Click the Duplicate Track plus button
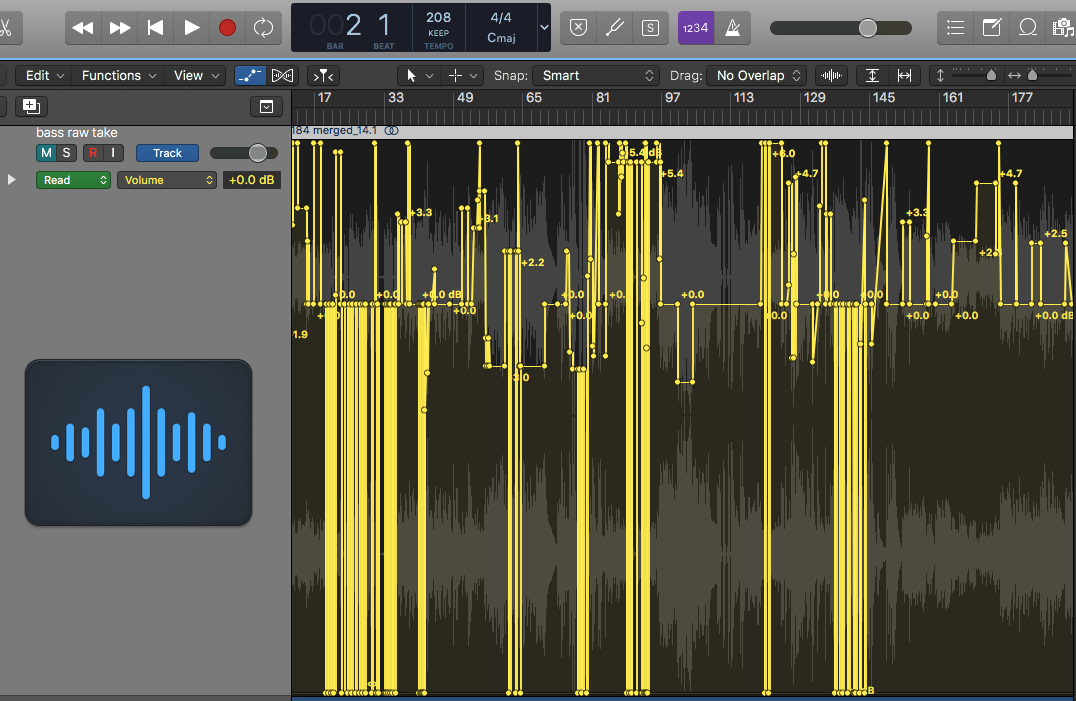 click(x=31, y=106)
